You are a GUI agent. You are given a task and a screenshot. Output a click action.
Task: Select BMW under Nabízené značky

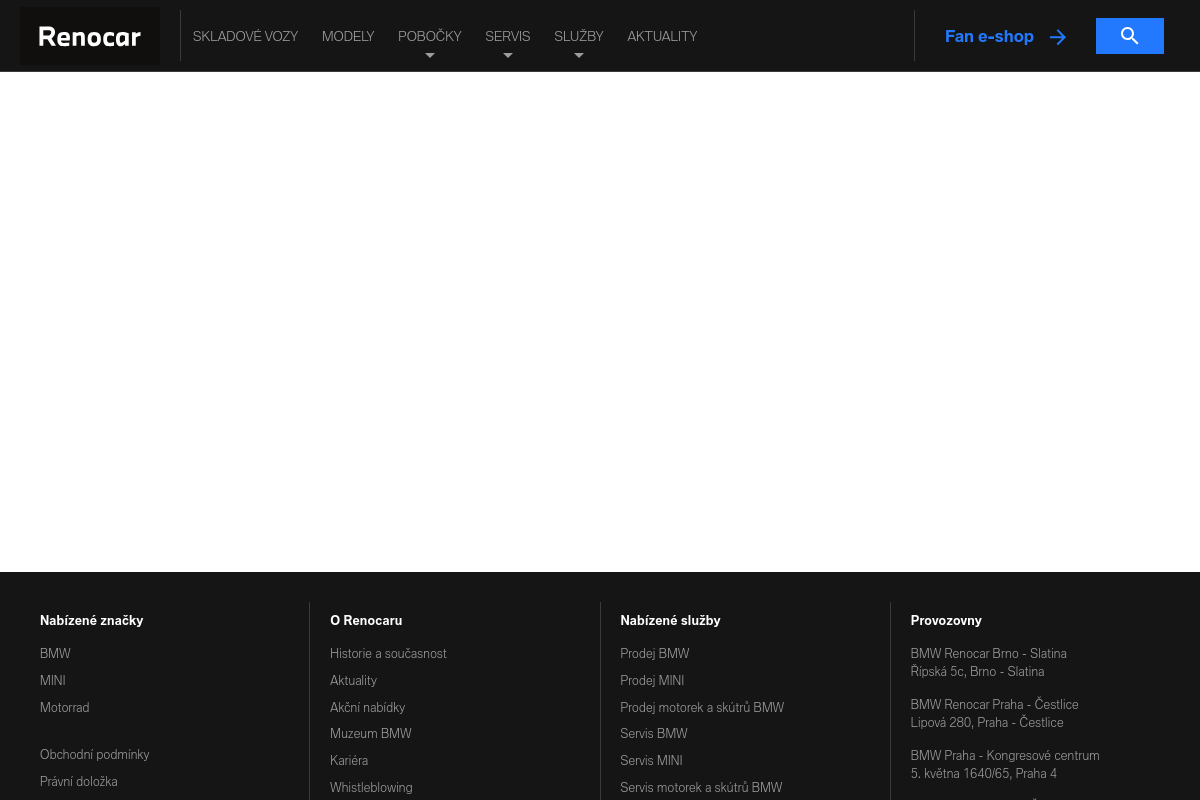pyautogui.click(x=55, y=653)
